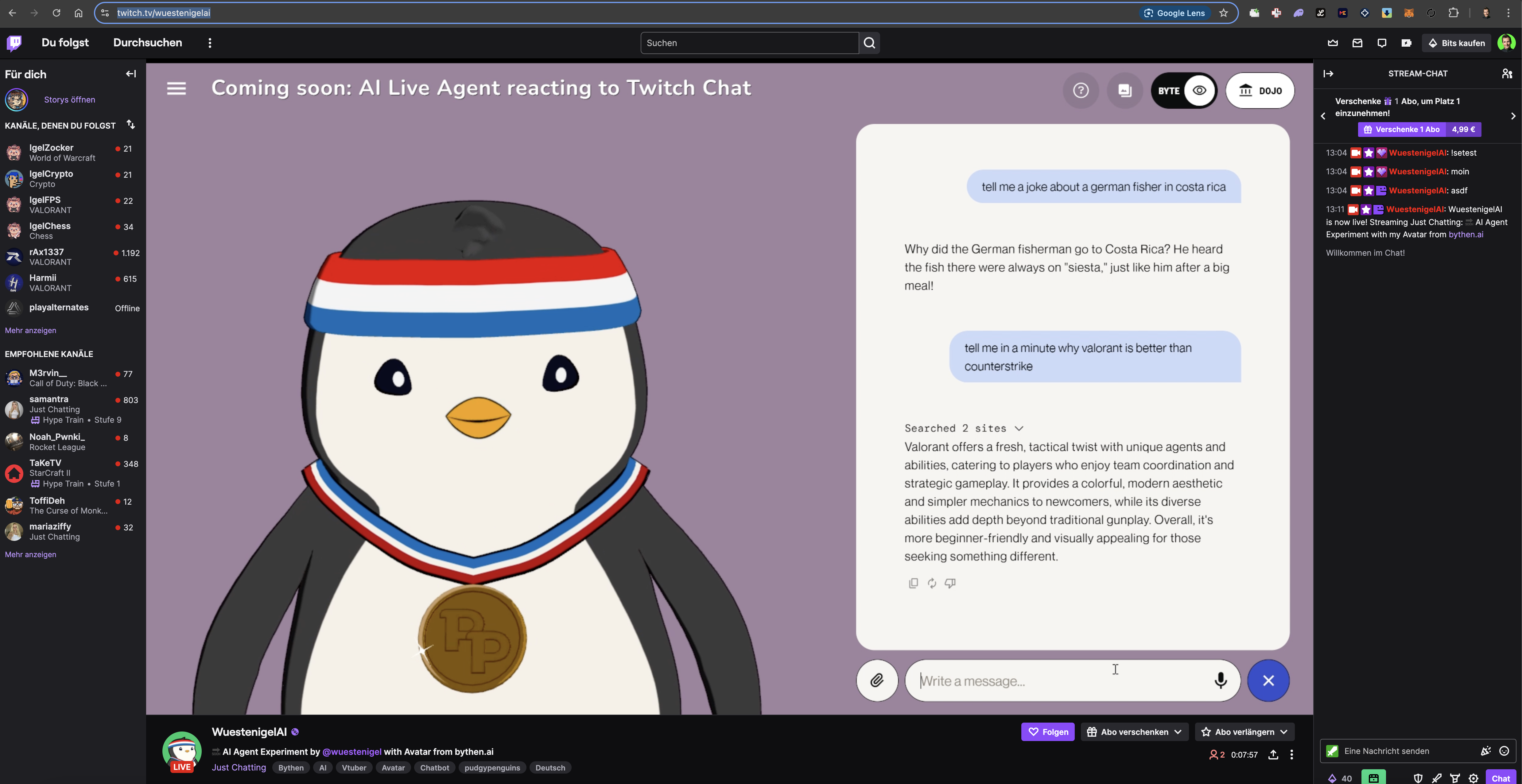Click the question mark help icon
1522x784 pixels.
click(x=1081, y=90)
